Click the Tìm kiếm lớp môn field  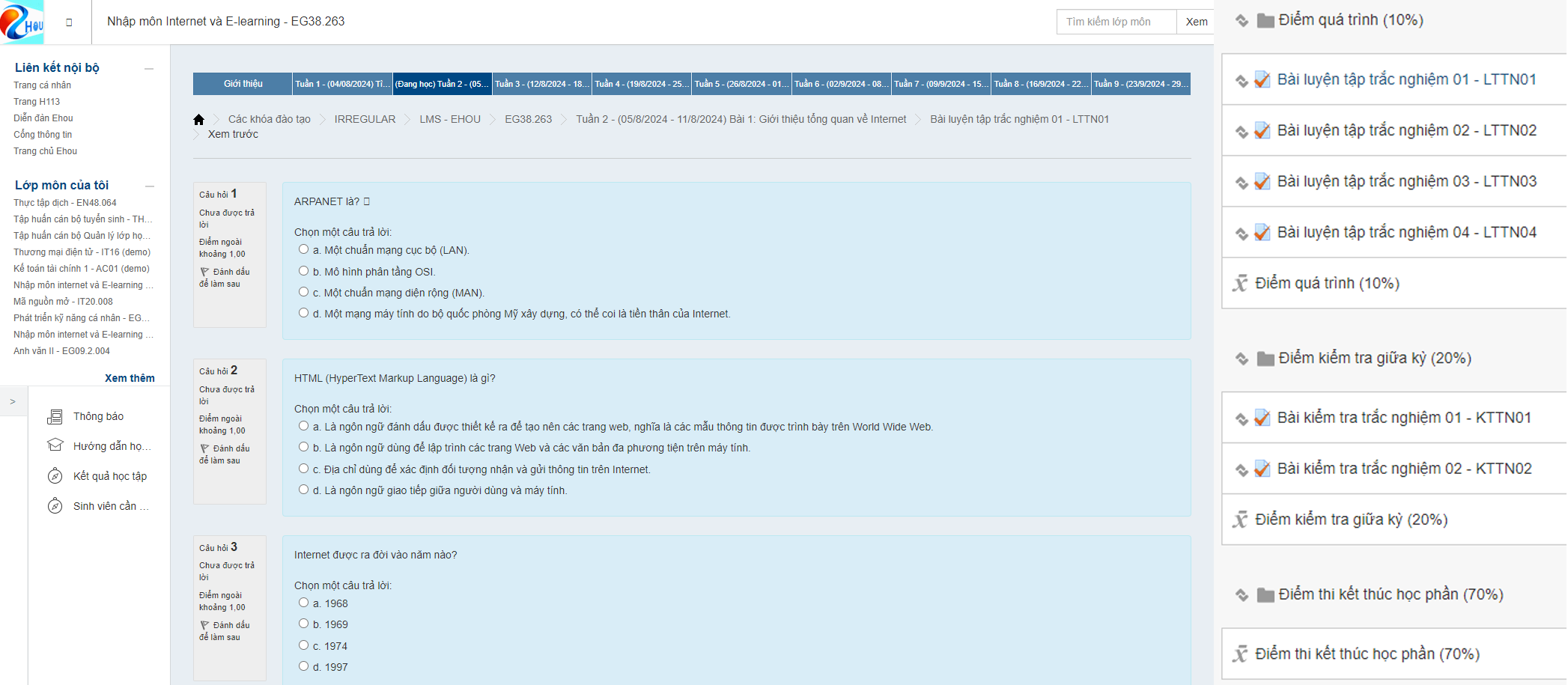click(1116, 22)
